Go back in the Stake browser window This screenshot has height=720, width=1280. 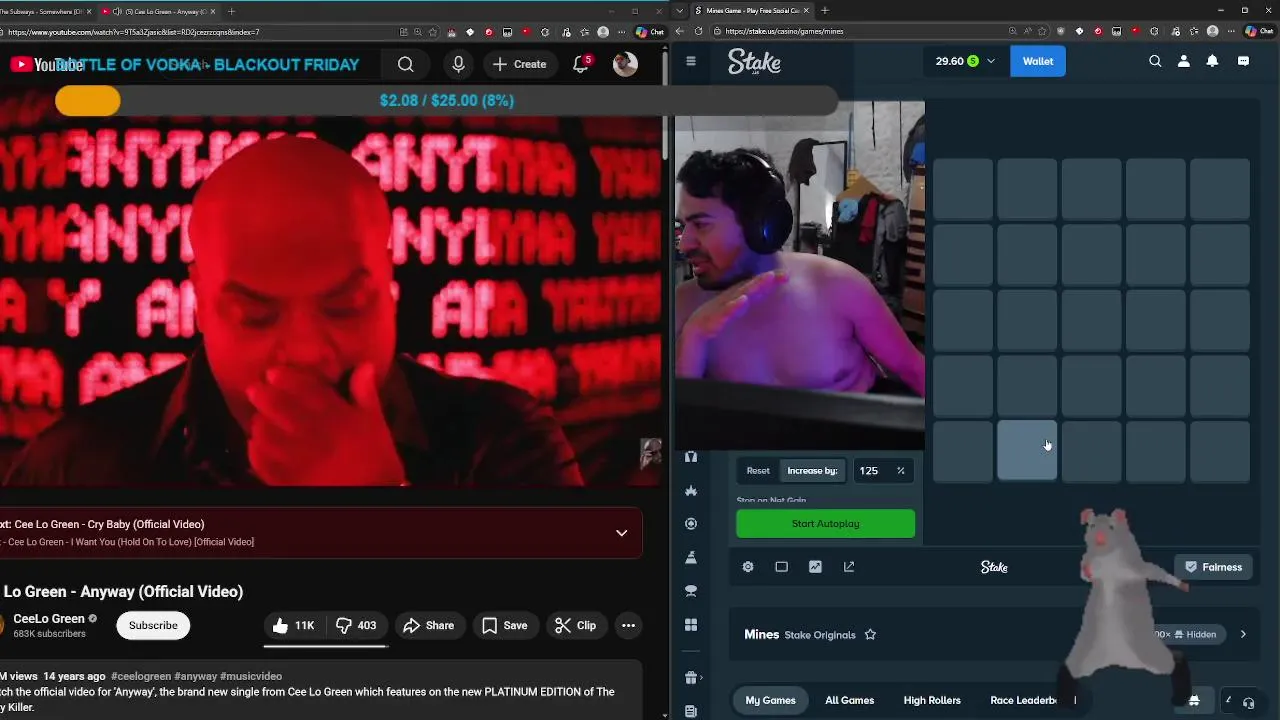coord(681,32)
